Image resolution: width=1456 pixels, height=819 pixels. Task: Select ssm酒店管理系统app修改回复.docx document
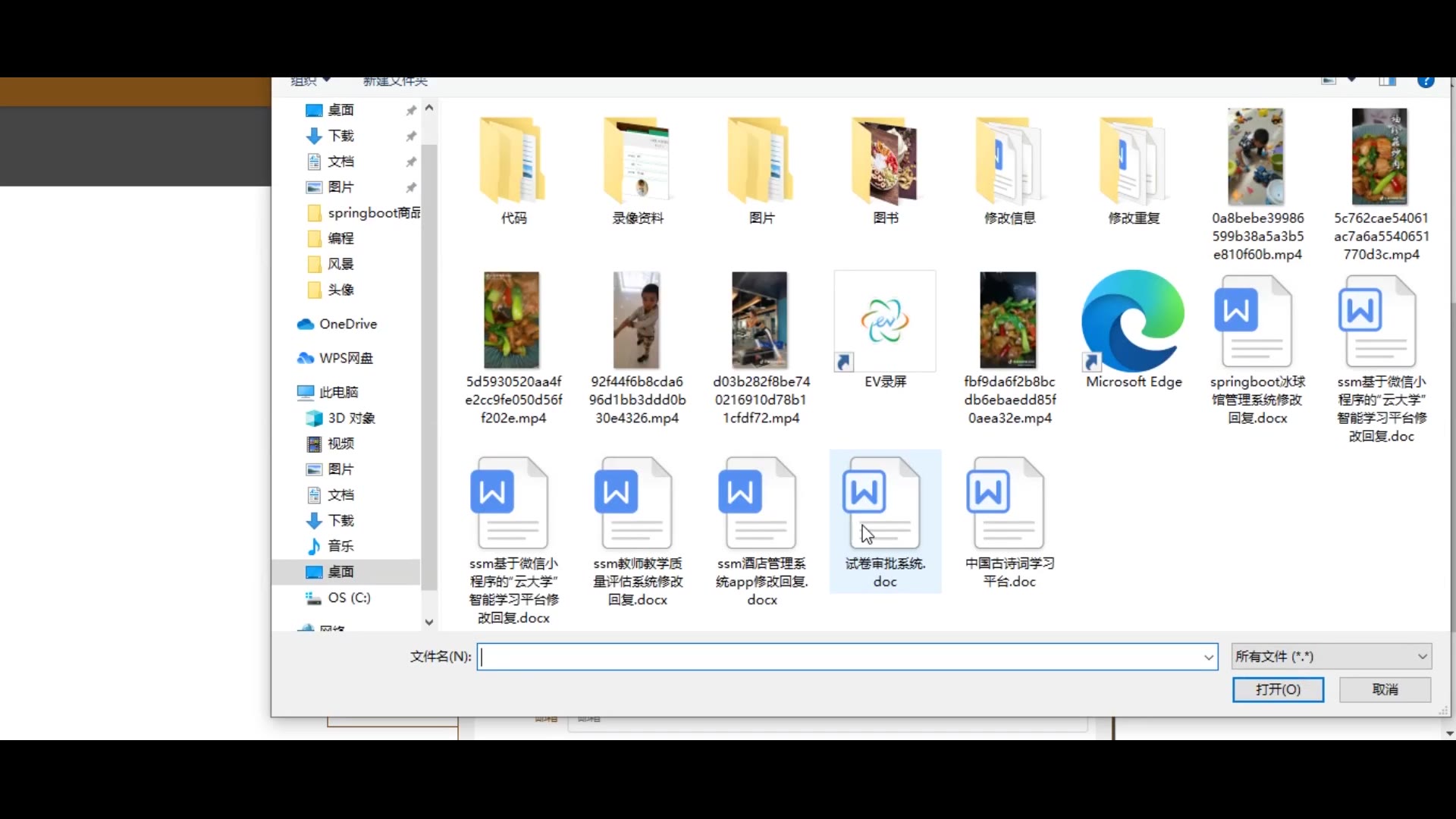click(761, 504)
